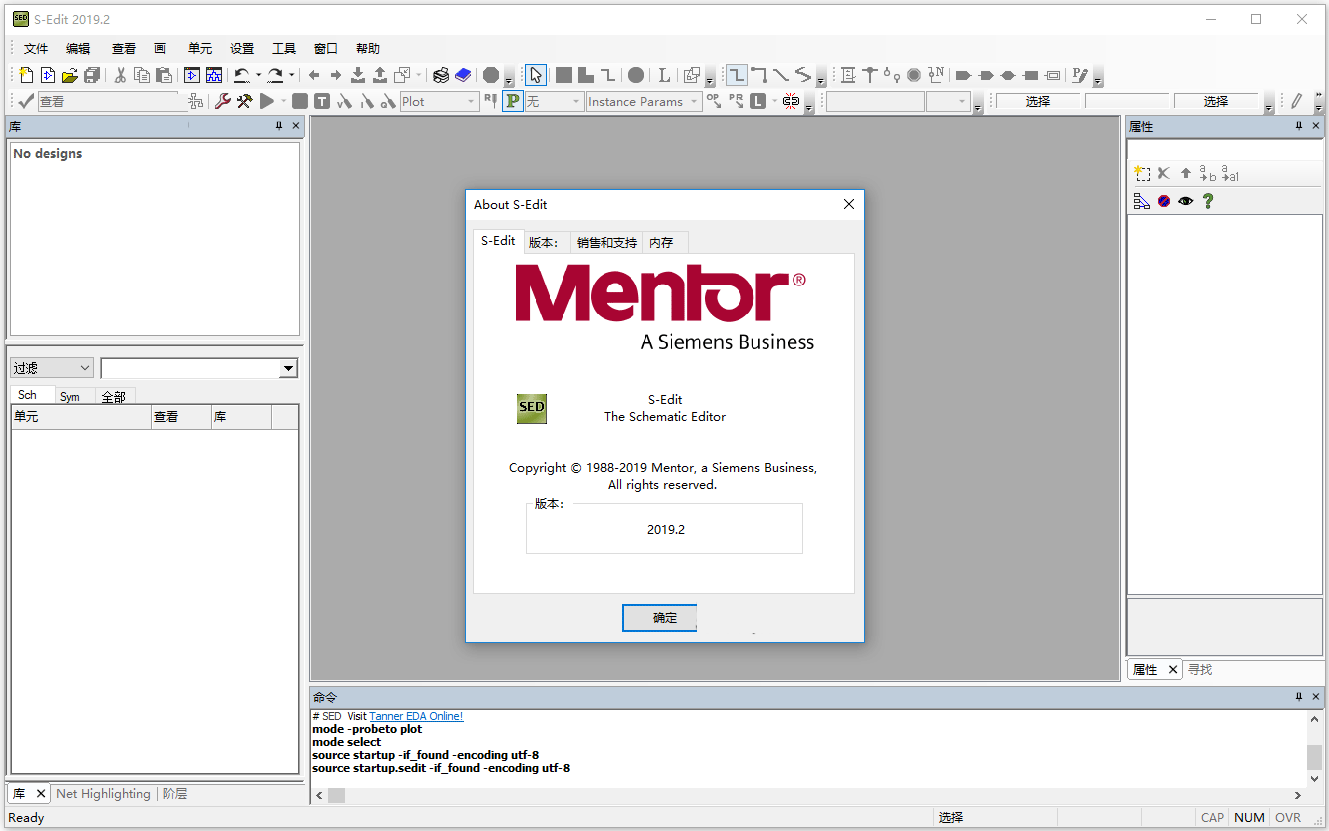Pin the 命令 panel
The image size is (1329, 831).
tap(1299, 697)
